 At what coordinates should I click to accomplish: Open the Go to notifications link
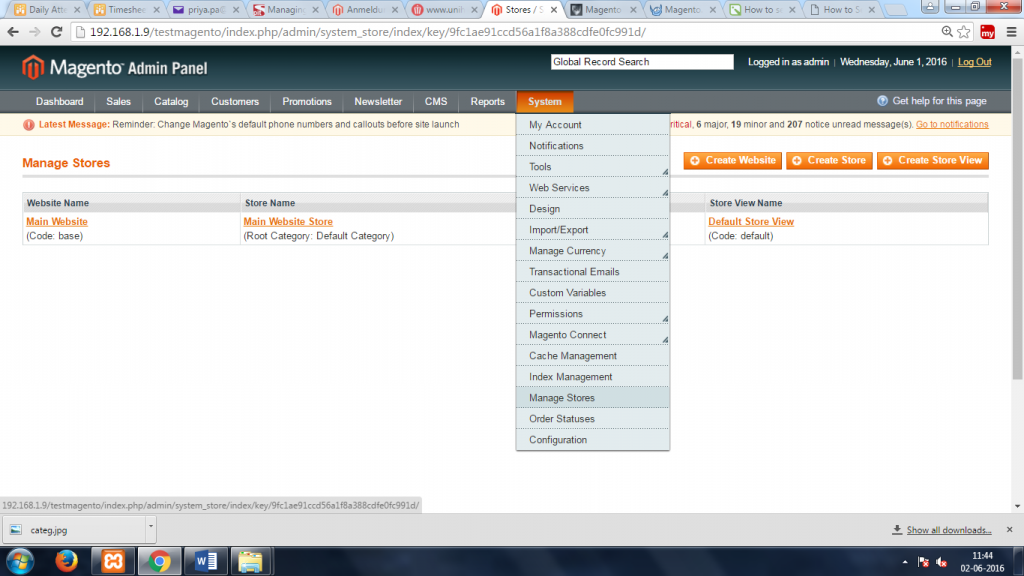coord(951,123)
